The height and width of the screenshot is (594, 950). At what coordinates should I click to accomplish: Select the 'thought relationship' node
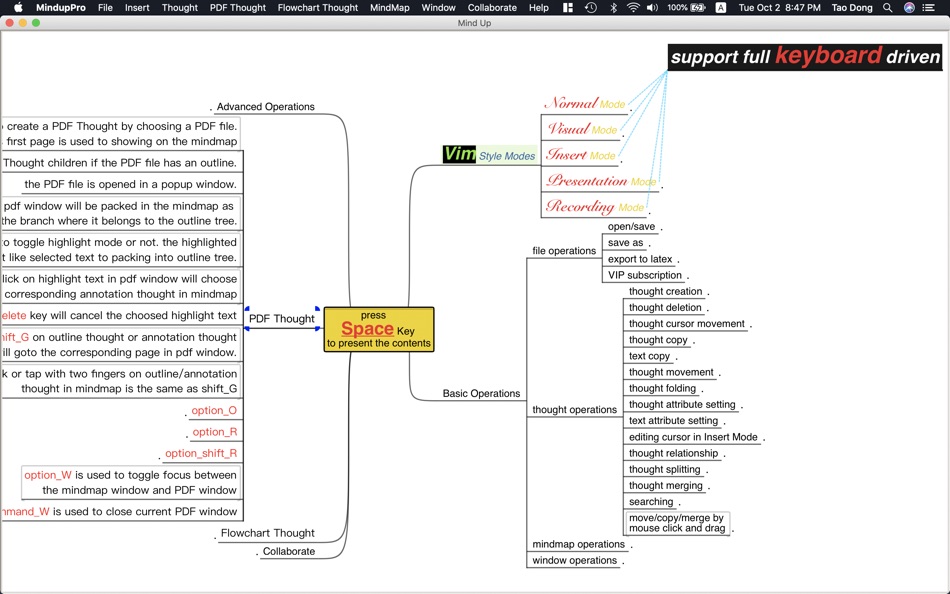coord(673,453)
